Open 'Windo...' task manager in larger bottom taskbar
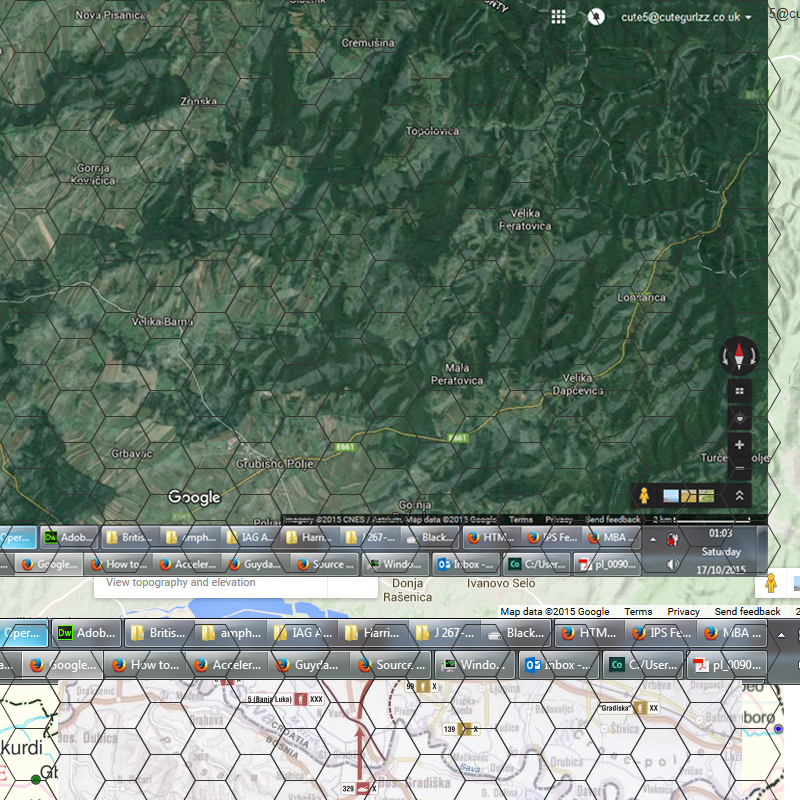 click(473, 665)
